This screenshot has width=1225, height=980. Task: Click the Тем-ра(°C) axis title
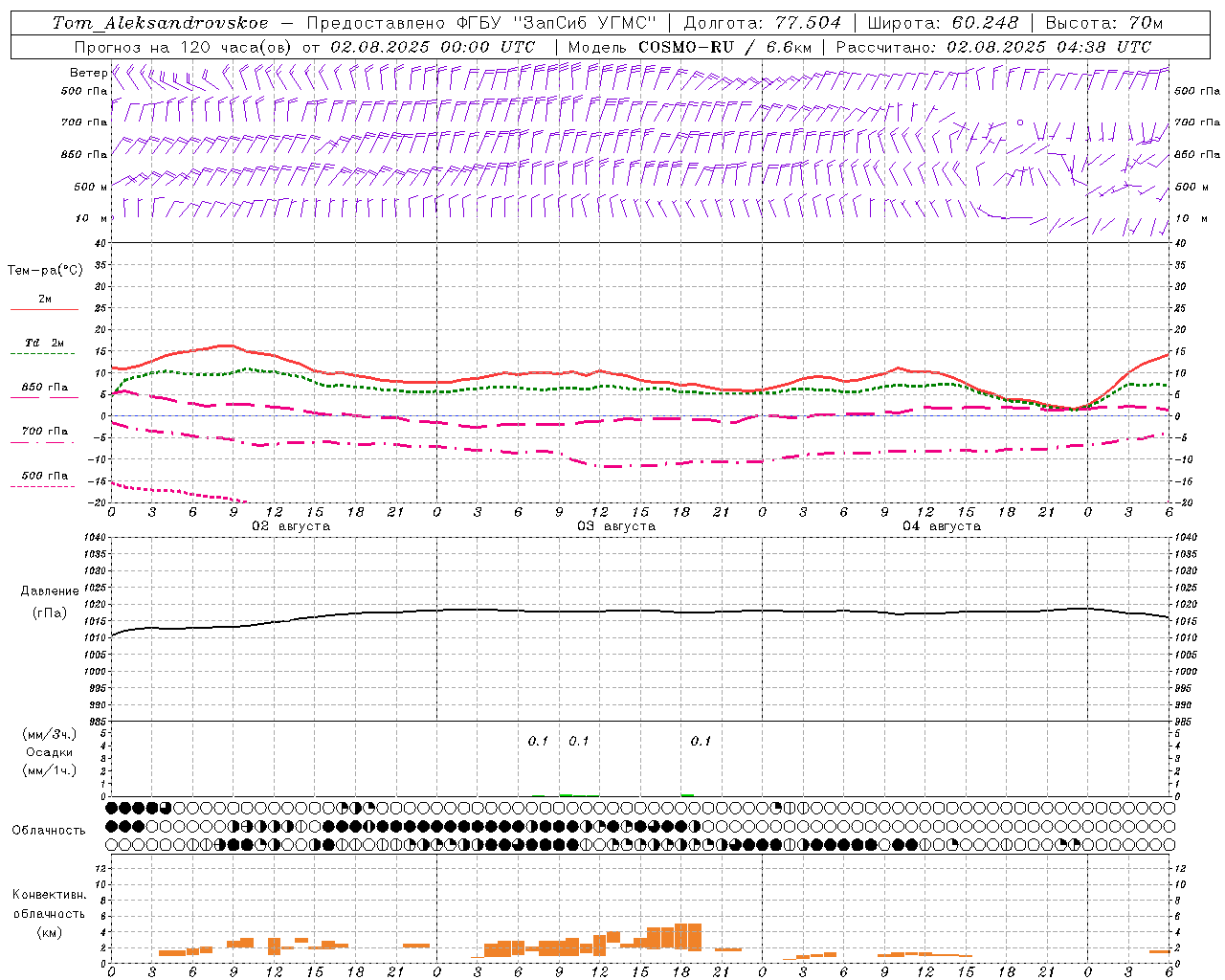[x=45, y=271]
